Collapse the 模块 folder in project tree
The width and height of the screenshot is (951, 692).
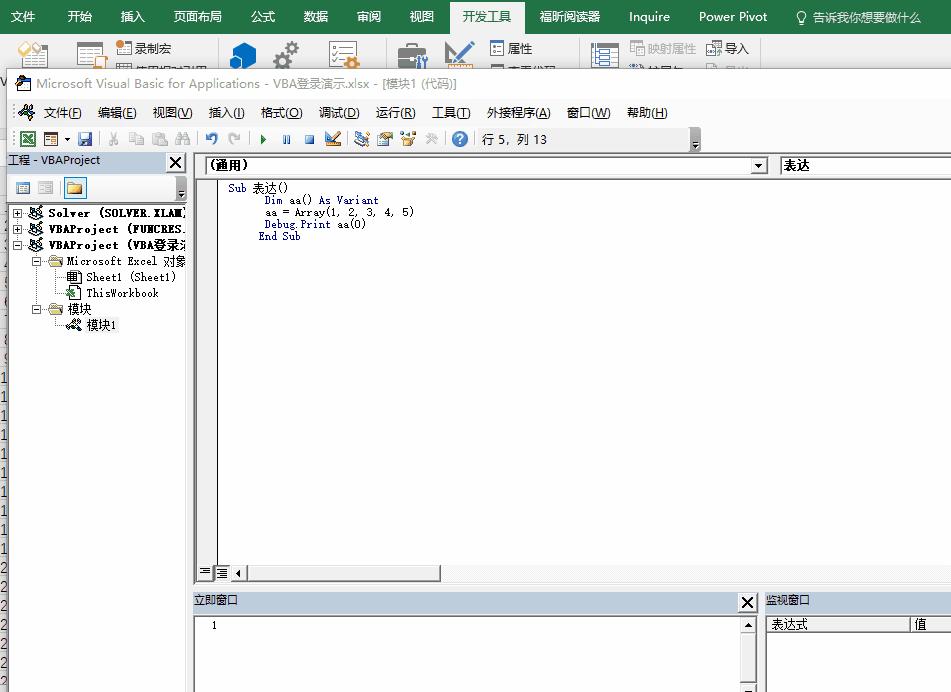(x=36, y=309)
